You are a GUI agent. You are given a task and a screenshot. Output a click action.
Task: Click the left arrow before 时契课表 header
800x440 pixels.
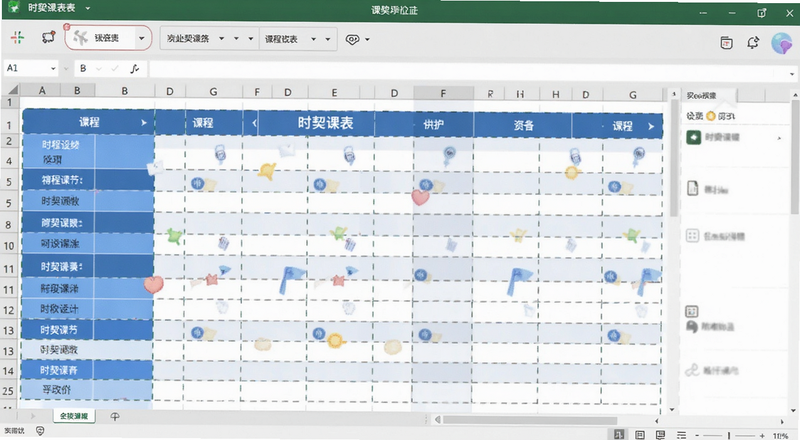(254, 123)
